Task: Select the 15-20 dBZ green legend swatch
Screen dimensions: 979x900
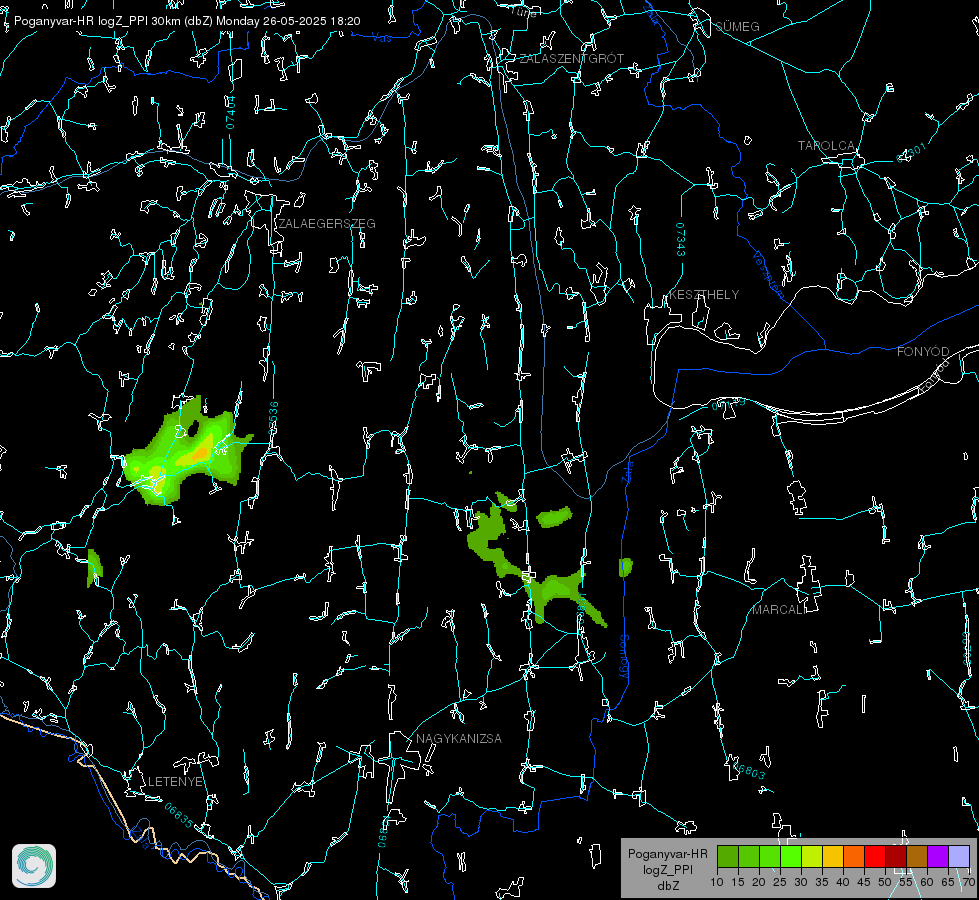Action: [x=749, y=856]
